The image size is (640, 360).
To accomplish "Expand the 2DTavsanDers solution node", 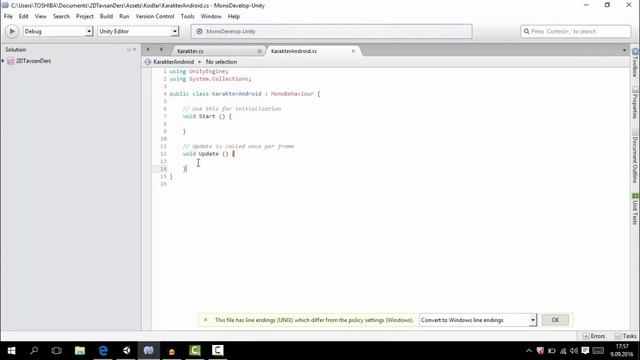I will pyautogui.click(x=3, y=61).
